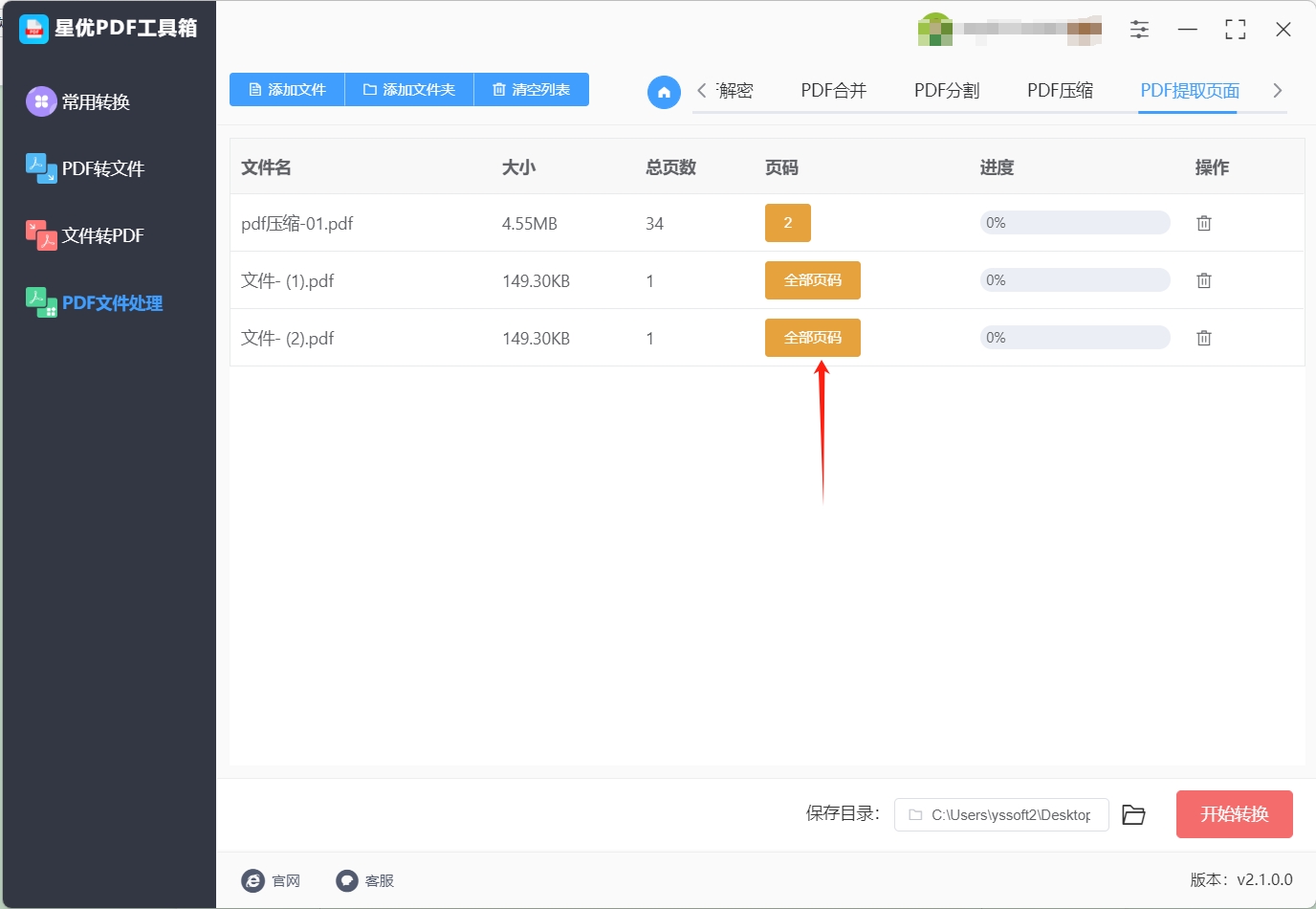1316x909 pixels.
Task: Click the 文件名 column header
Action: click(x=266, y=167)
